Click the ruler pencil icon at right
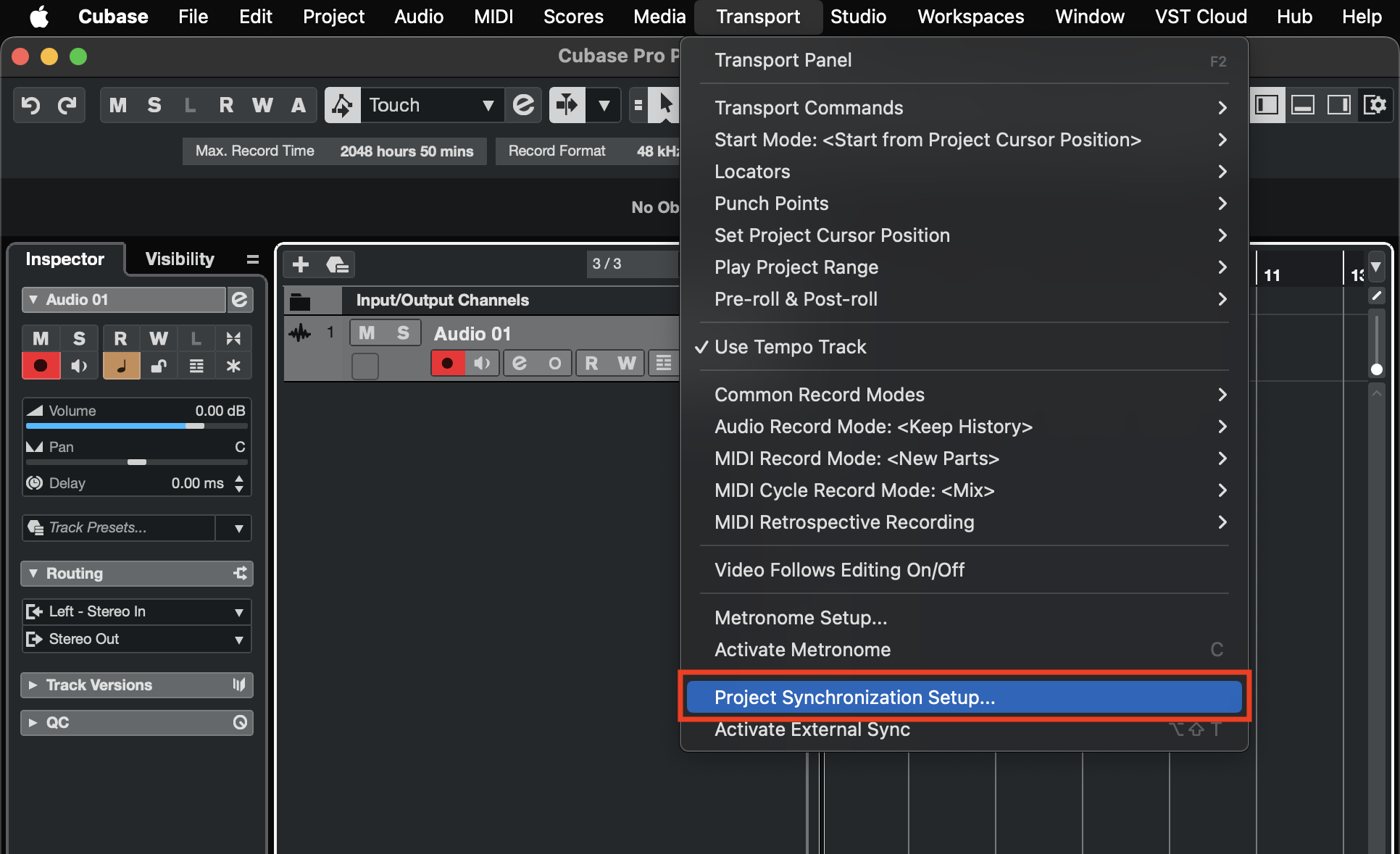Screen dimensions: 1400x854 pos(1376,296)
